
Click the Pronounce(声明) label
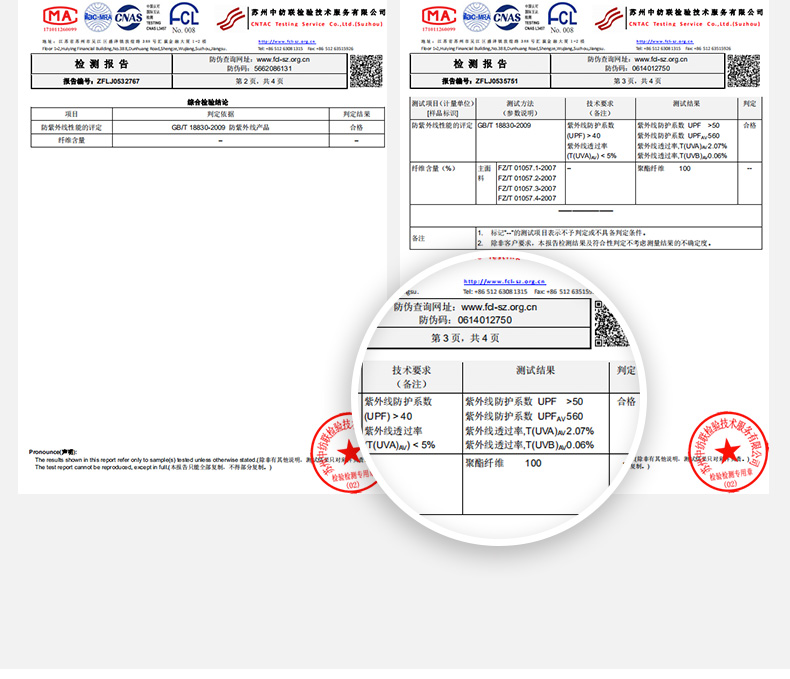pos(53,452)
